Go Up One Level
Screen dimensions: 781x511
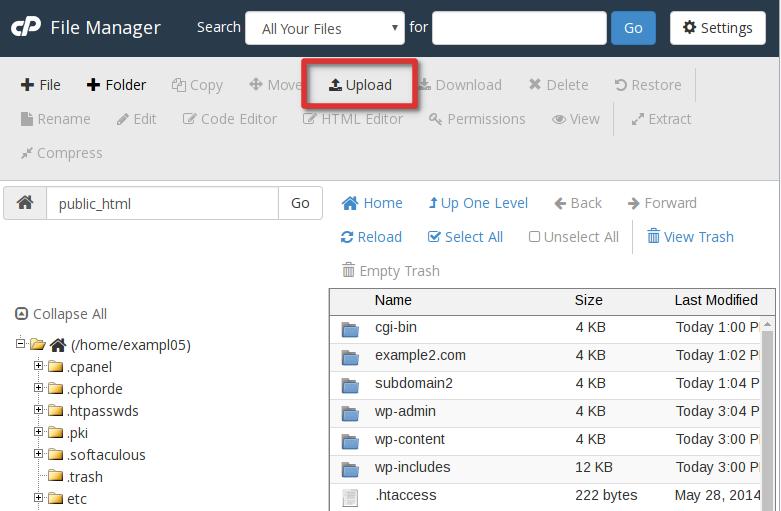pyautogui.click(x=478, y=203)
